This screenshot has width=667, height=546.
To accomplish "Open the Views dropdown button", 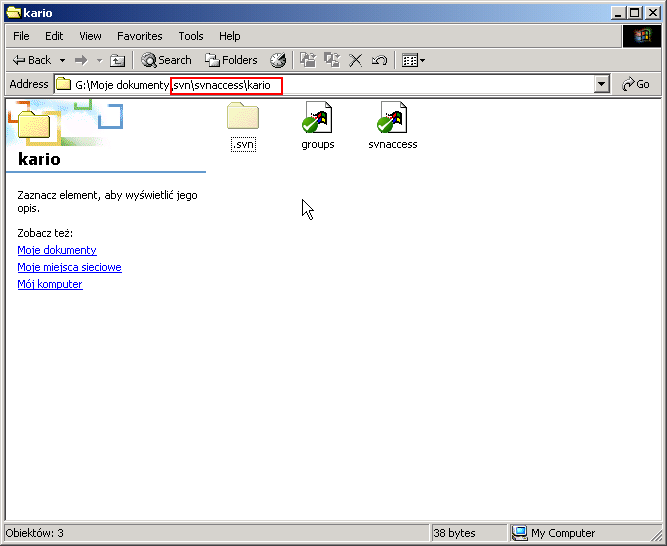I will pos(413,60).
